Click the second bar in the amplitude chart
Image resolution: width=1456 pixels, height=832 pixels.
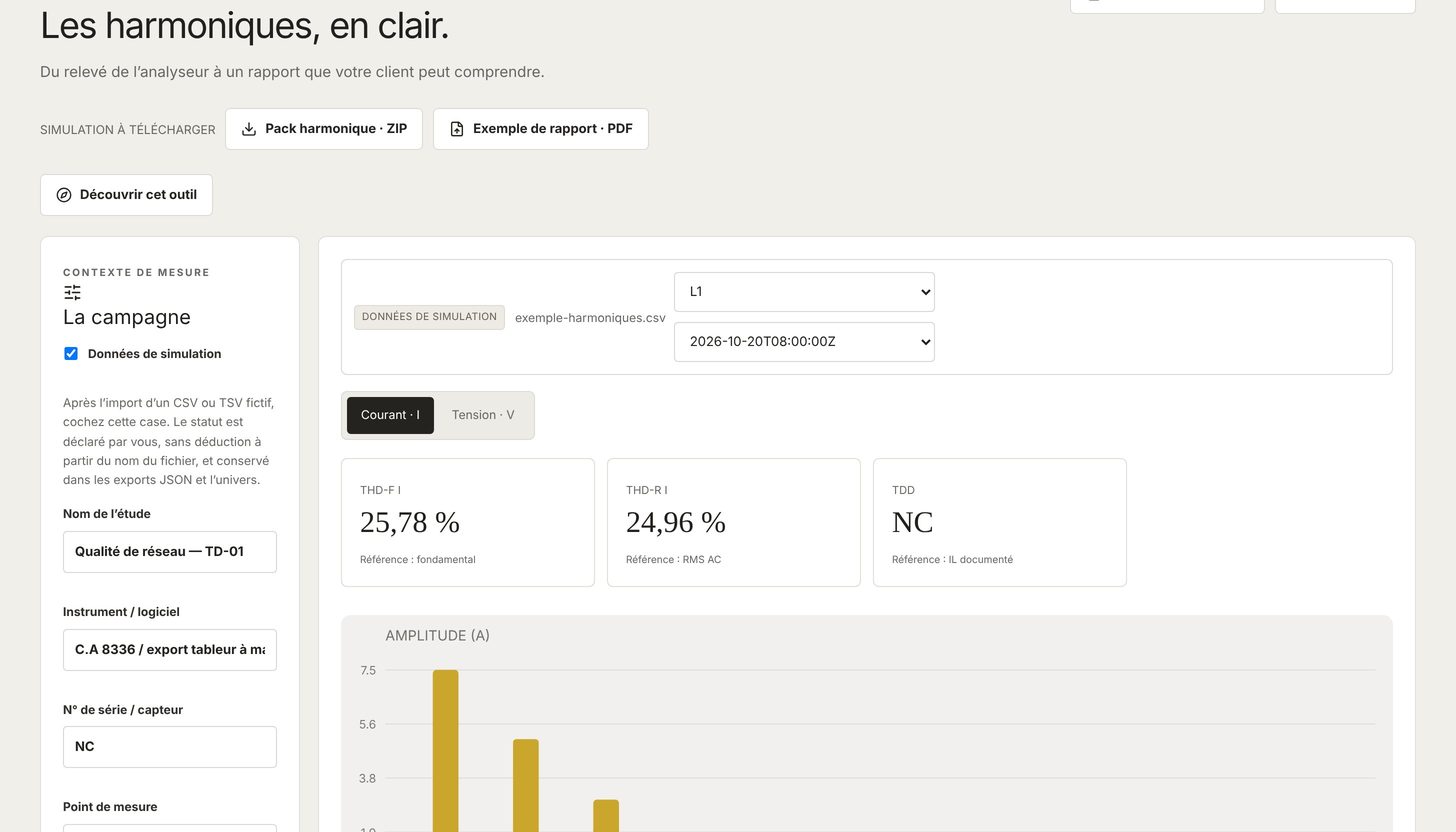coord(526,786)
